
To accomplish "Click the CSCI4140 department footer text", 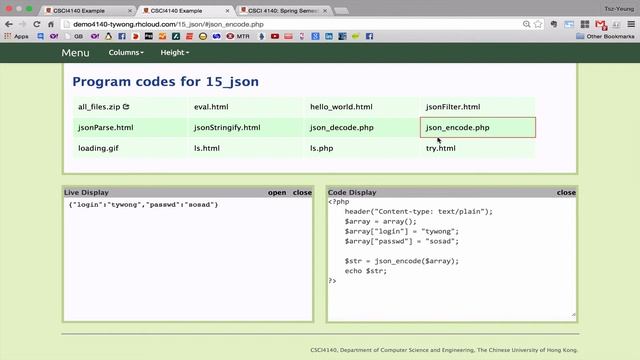I will (444, 350).
